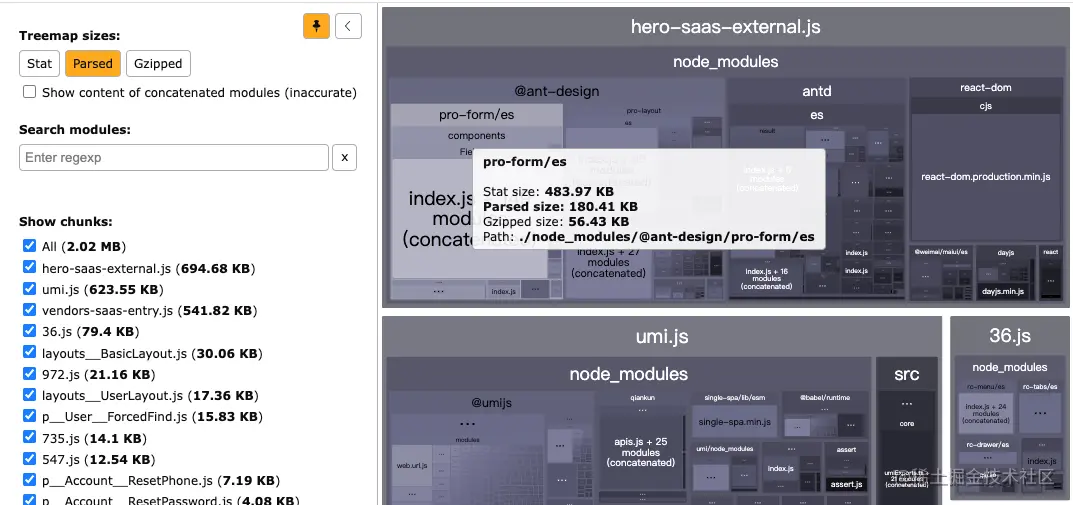Screen dimensions: 1073x505
Task: Select the react-dom treemap group
Action: point(985,88)
